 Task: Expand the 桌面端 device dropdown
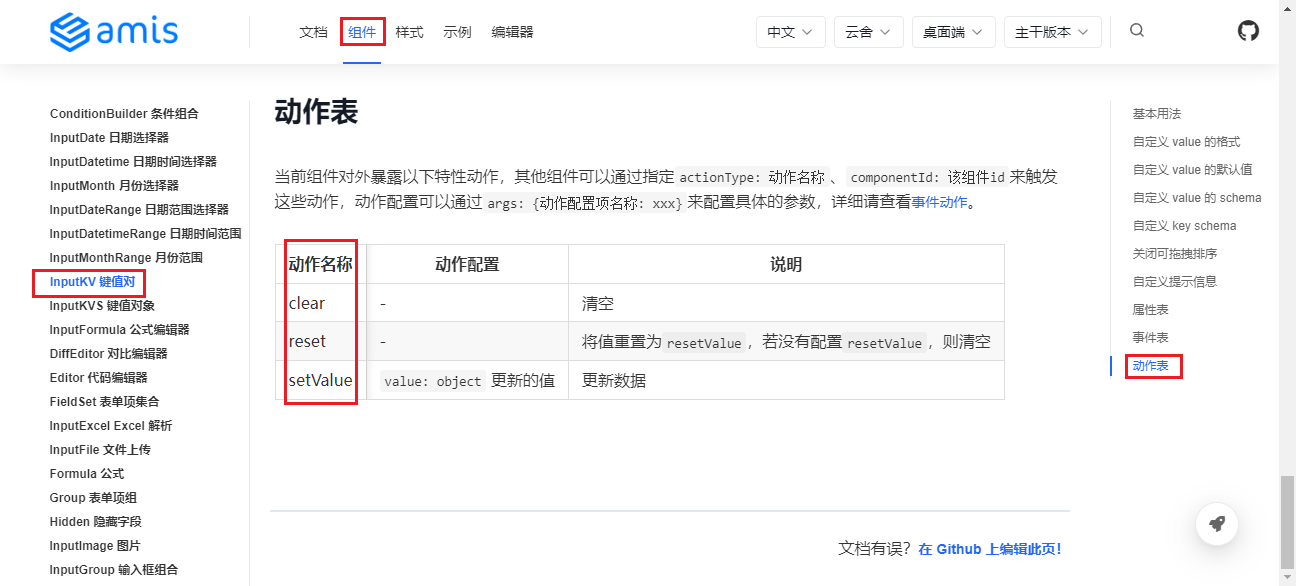pyautogui.click(x=953, y=32)
